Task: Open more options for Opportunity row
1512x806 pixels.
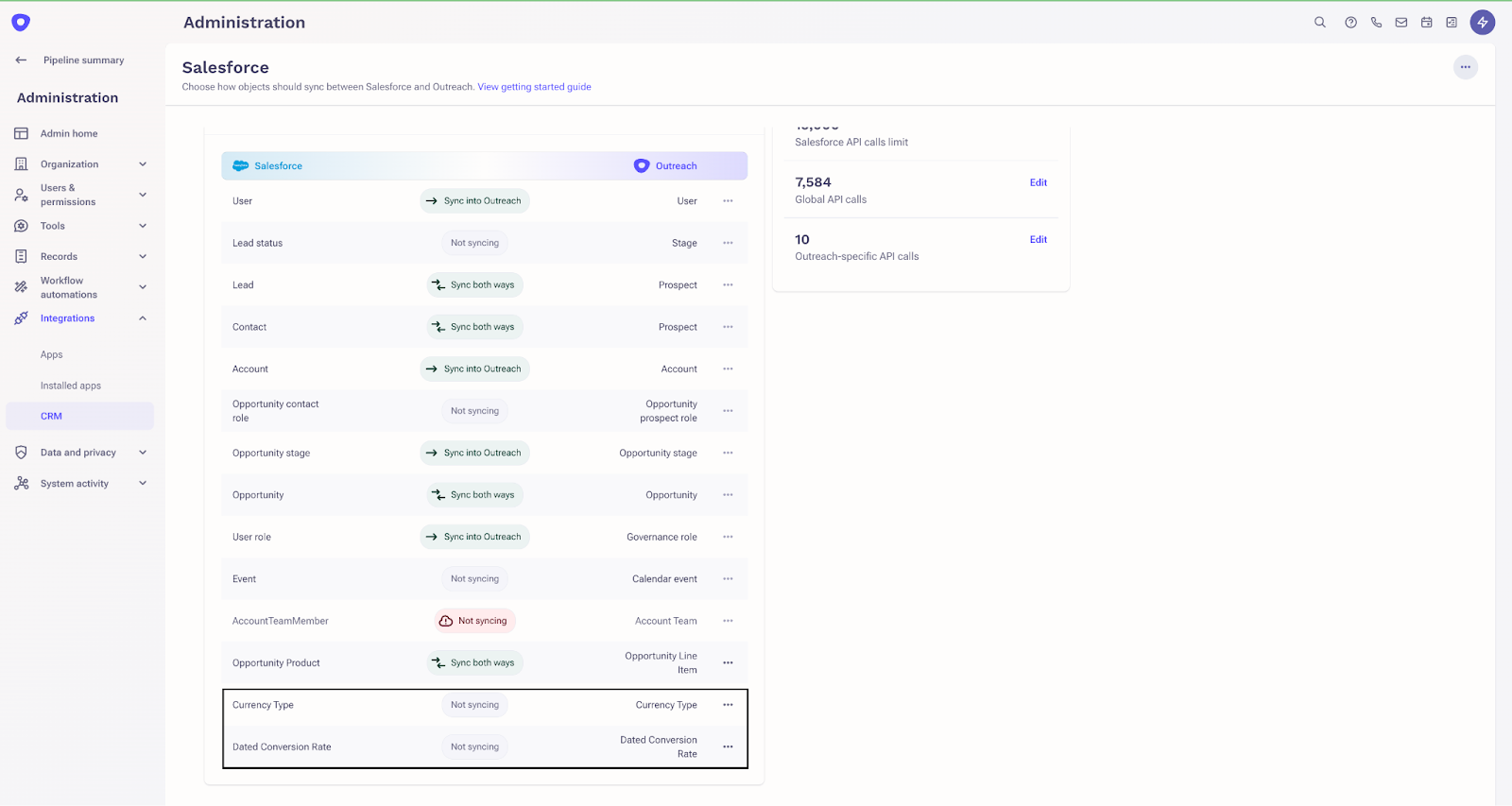Action: pyautogui.click(x=728, y=495)
